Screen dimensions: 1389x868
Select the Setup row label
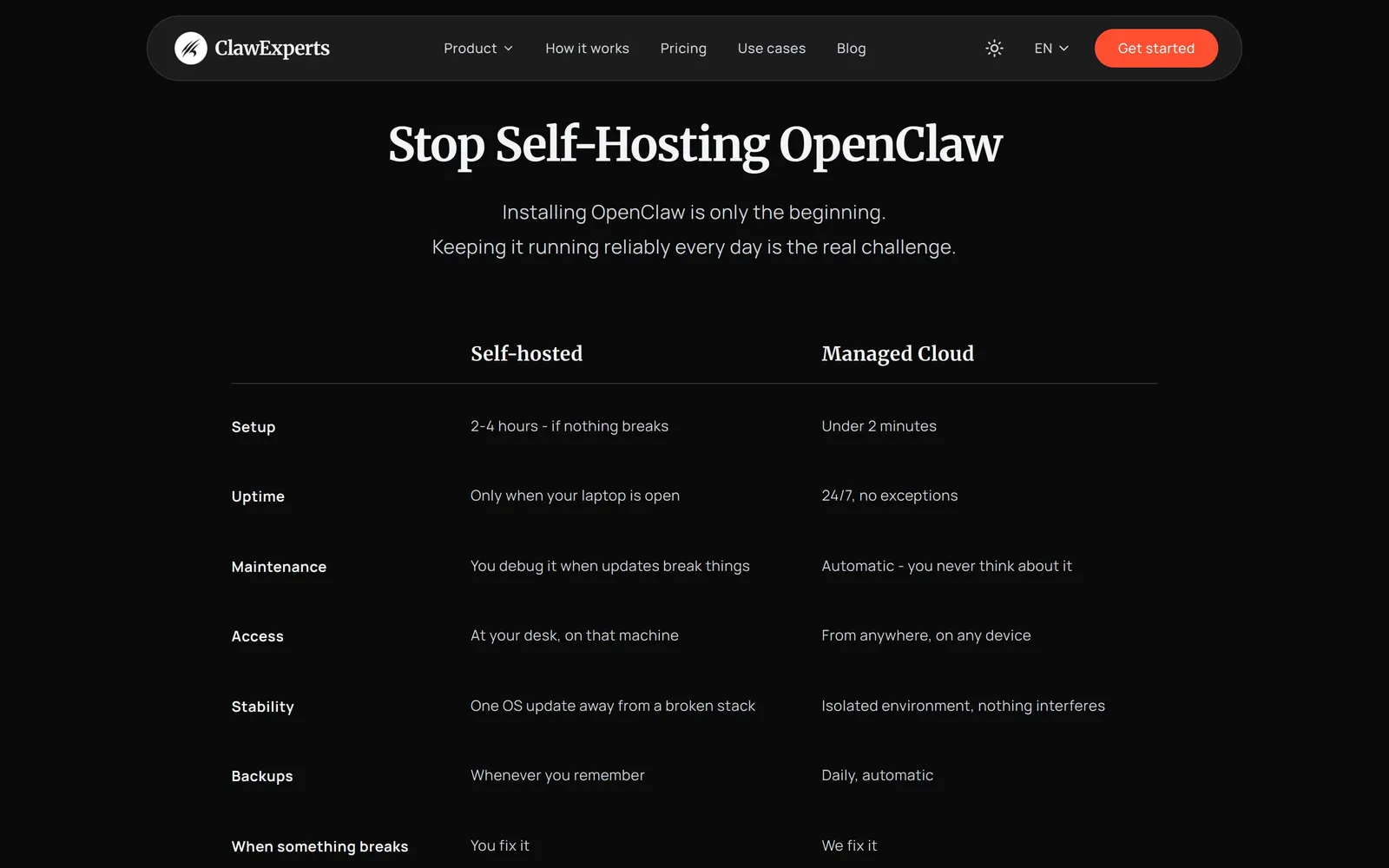tap(253, 427)
